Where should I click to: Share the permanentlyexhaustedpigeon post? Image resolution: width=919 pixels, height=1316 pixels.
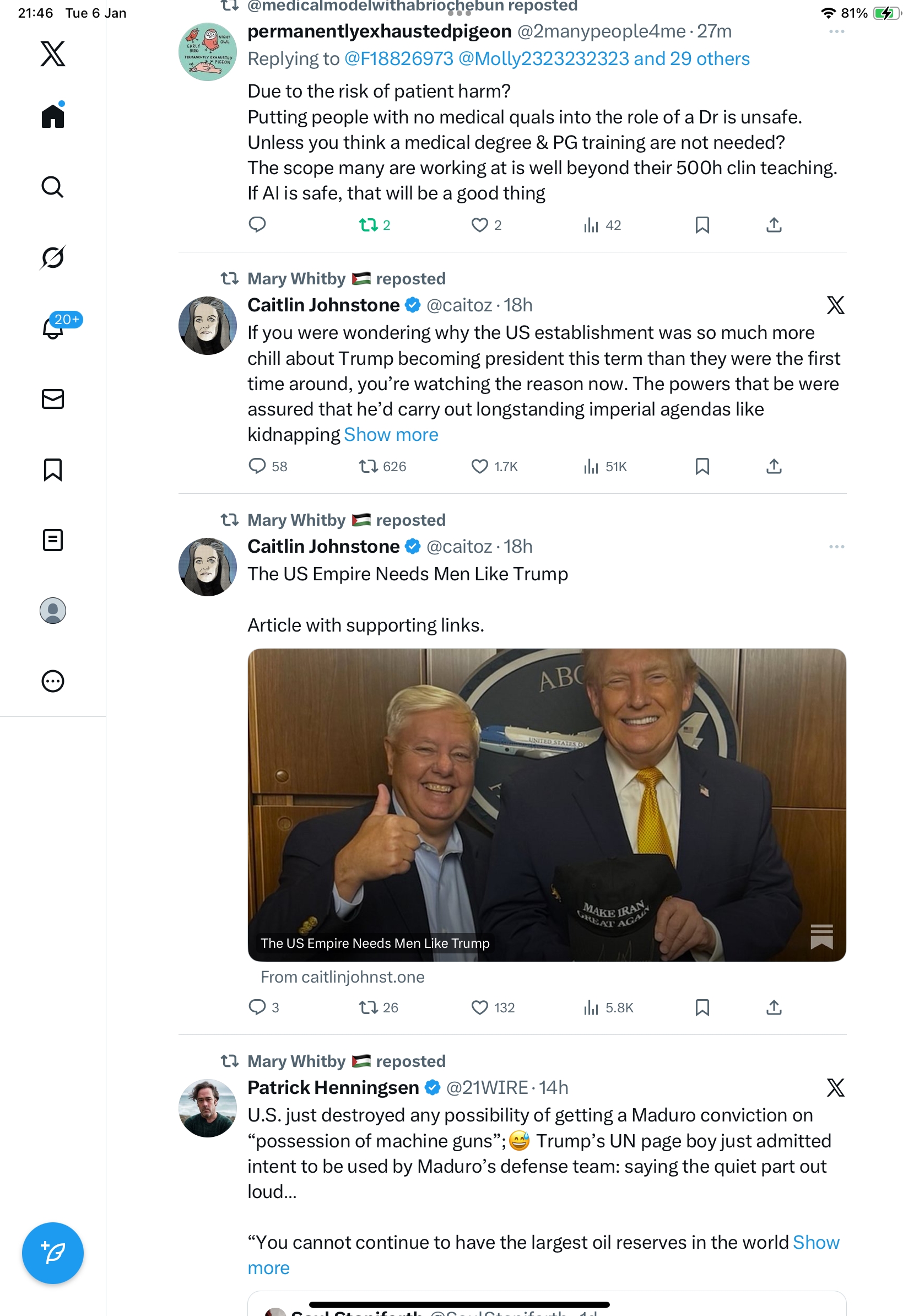click(774, 225)
